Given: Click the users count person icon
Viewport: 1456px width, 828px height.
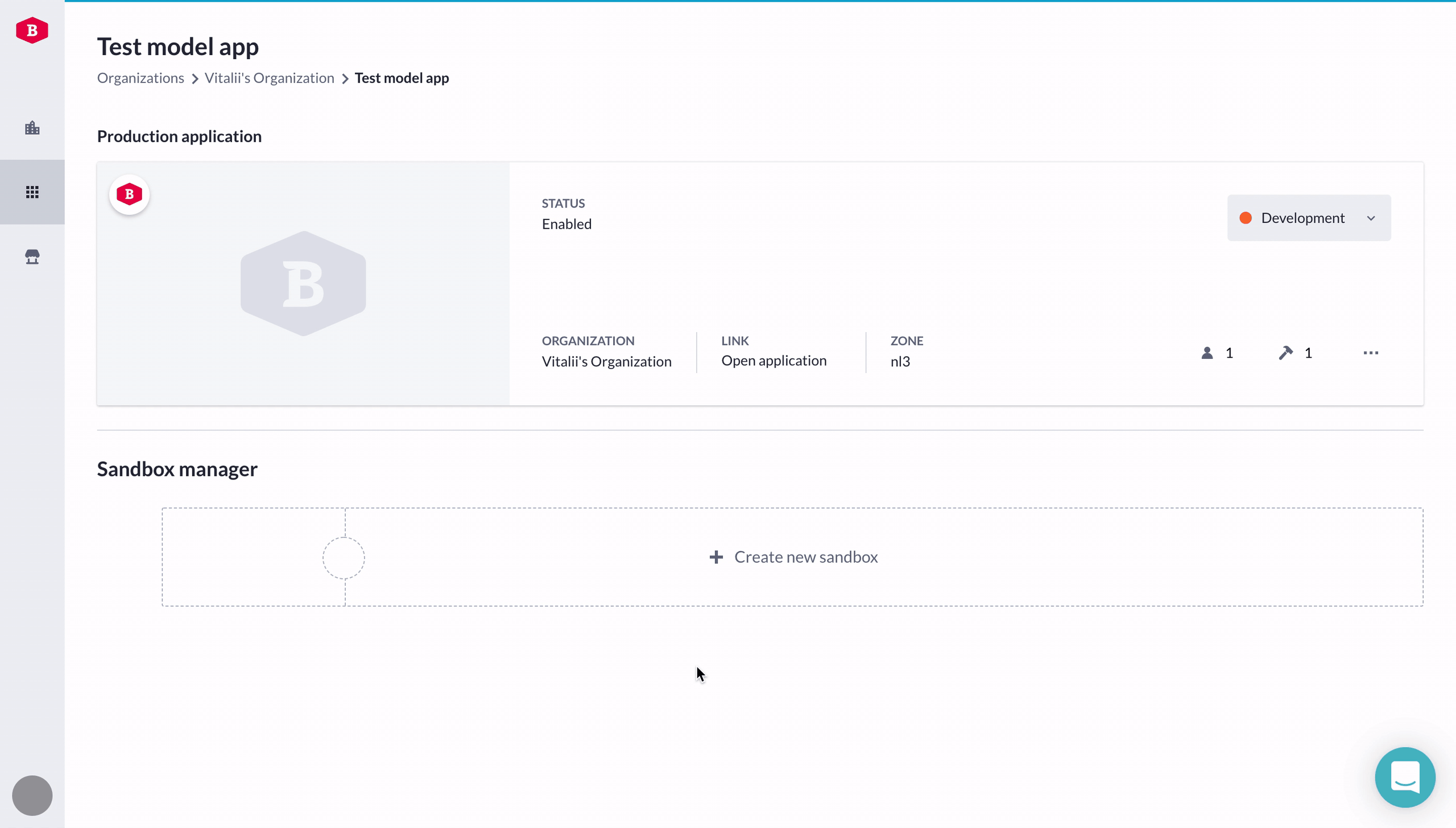Looking at the screenshot, I should click(x=1207, y=353).
